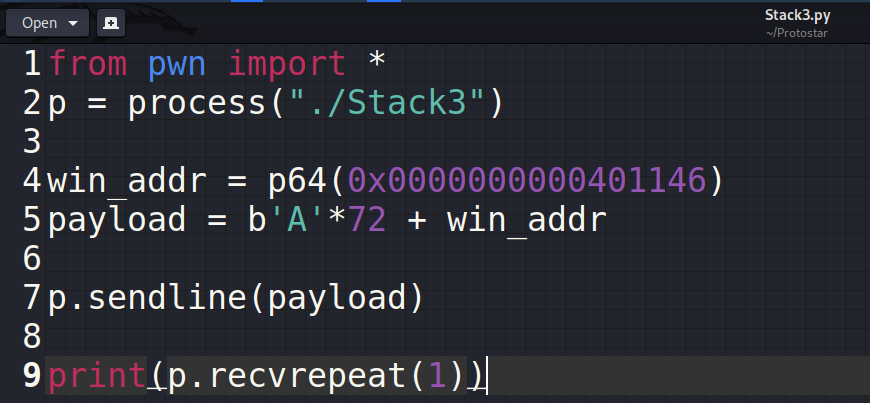The height and width of the screenshot is (403, 870).
Task: Click 'win_addr' at end of line 5
Action: [527, 221]
